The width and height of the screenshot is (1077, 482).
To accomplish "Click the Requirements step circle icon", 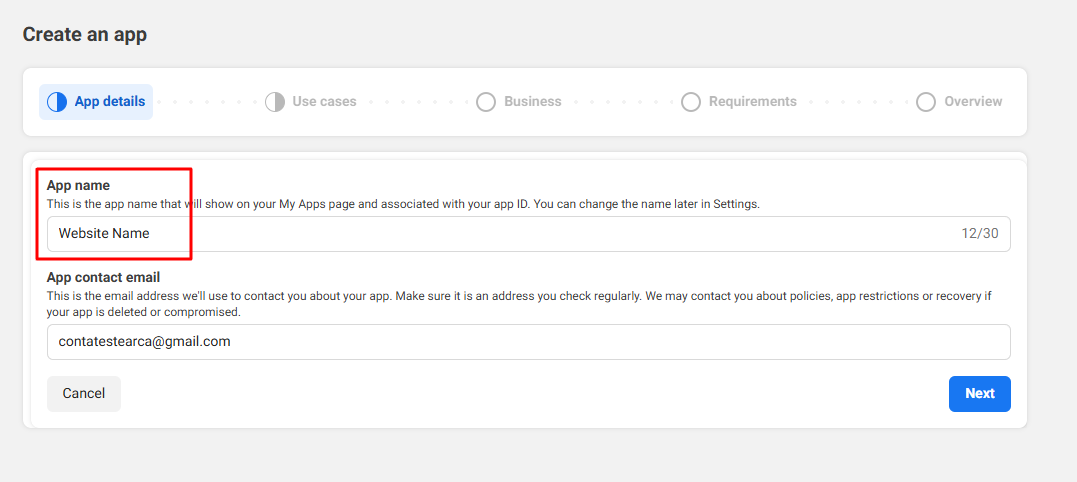I will pyautogui.click(x=691, y=102).
